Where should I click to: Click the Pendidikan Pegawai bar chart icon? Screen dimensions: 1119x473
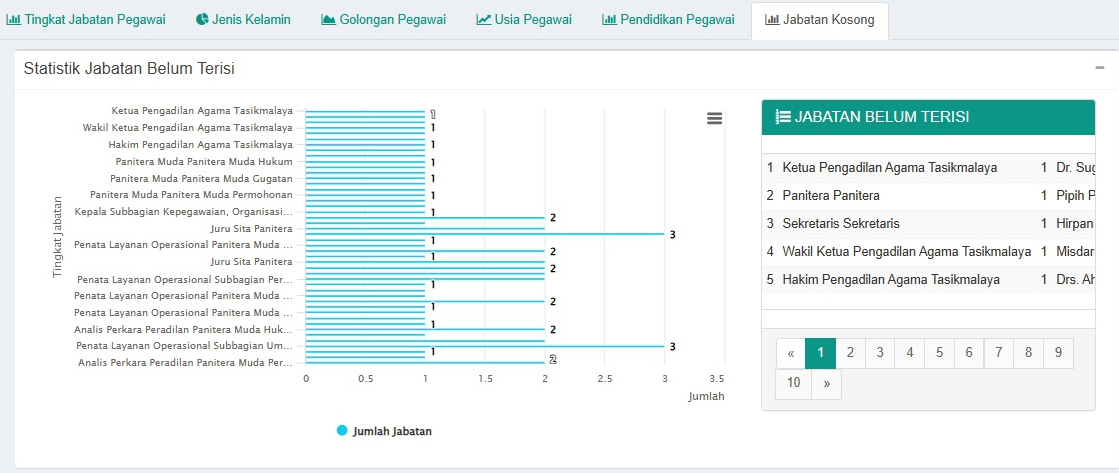click(x=609, y=20)
